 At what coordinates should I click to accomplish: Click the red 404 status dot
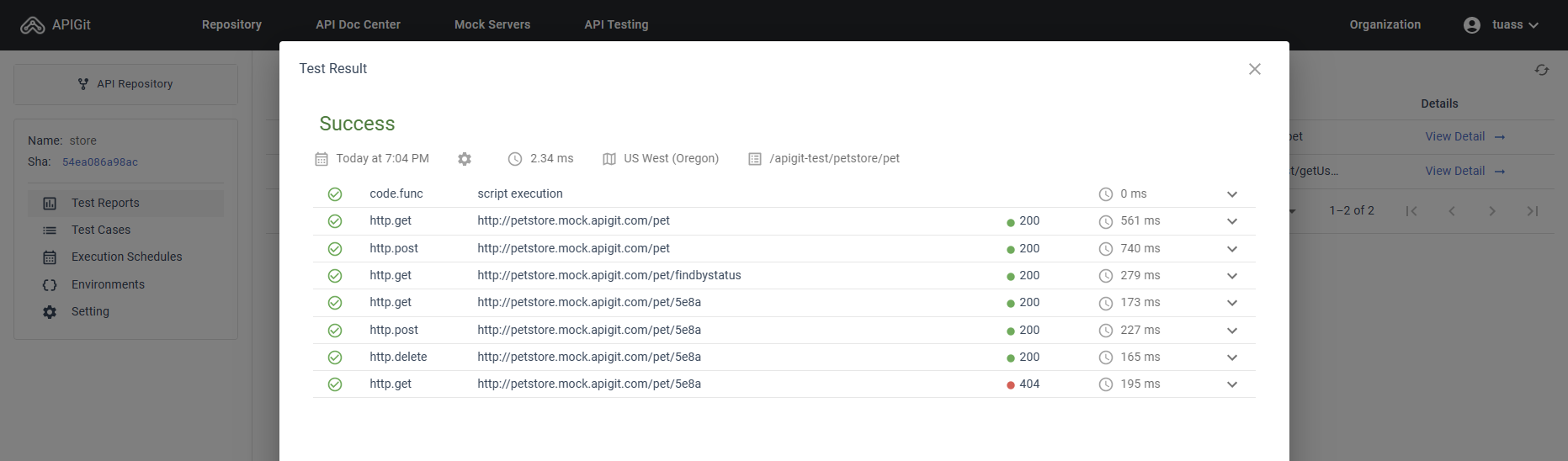[x=1011, y=385]
